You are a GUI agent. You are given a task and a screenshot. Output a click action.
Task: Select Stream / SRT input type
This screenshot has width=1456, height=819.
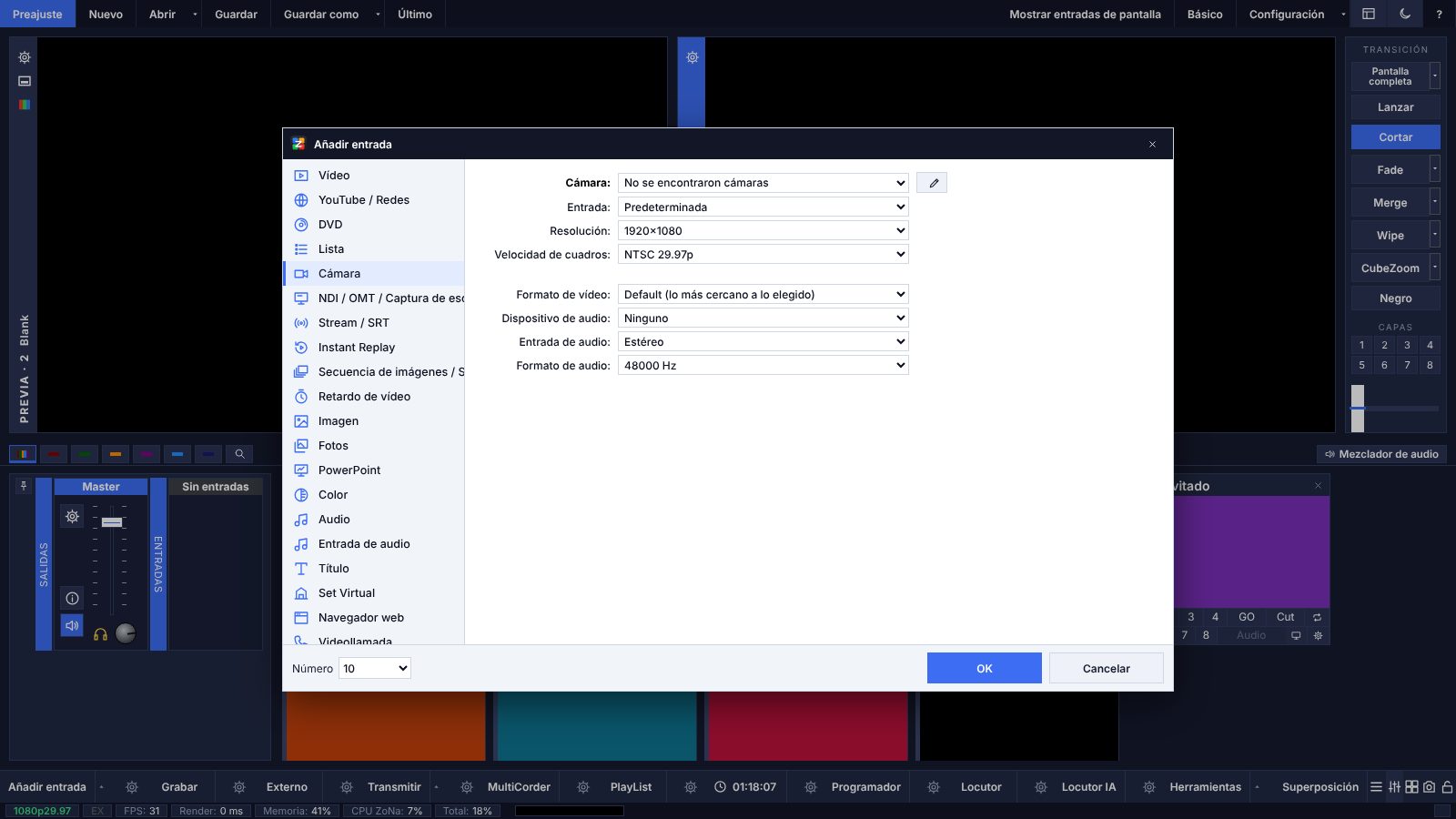(x=374, y=323)
